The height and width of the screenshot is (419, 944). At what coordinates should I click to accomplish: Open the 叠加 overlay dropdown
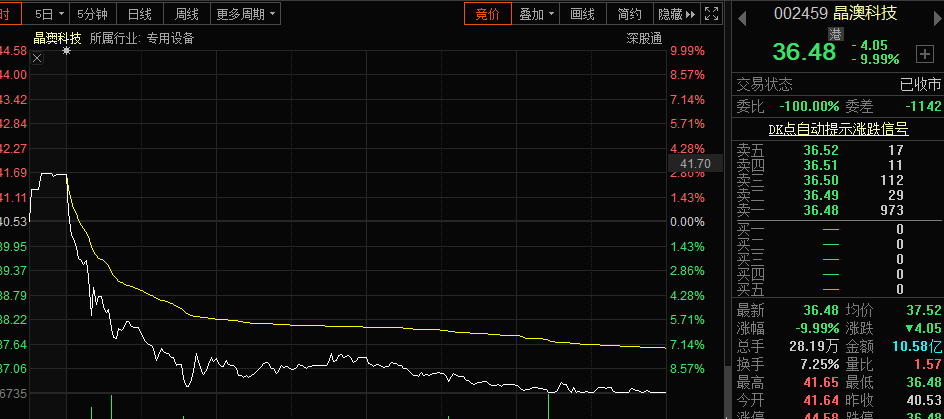click(536, 14)
